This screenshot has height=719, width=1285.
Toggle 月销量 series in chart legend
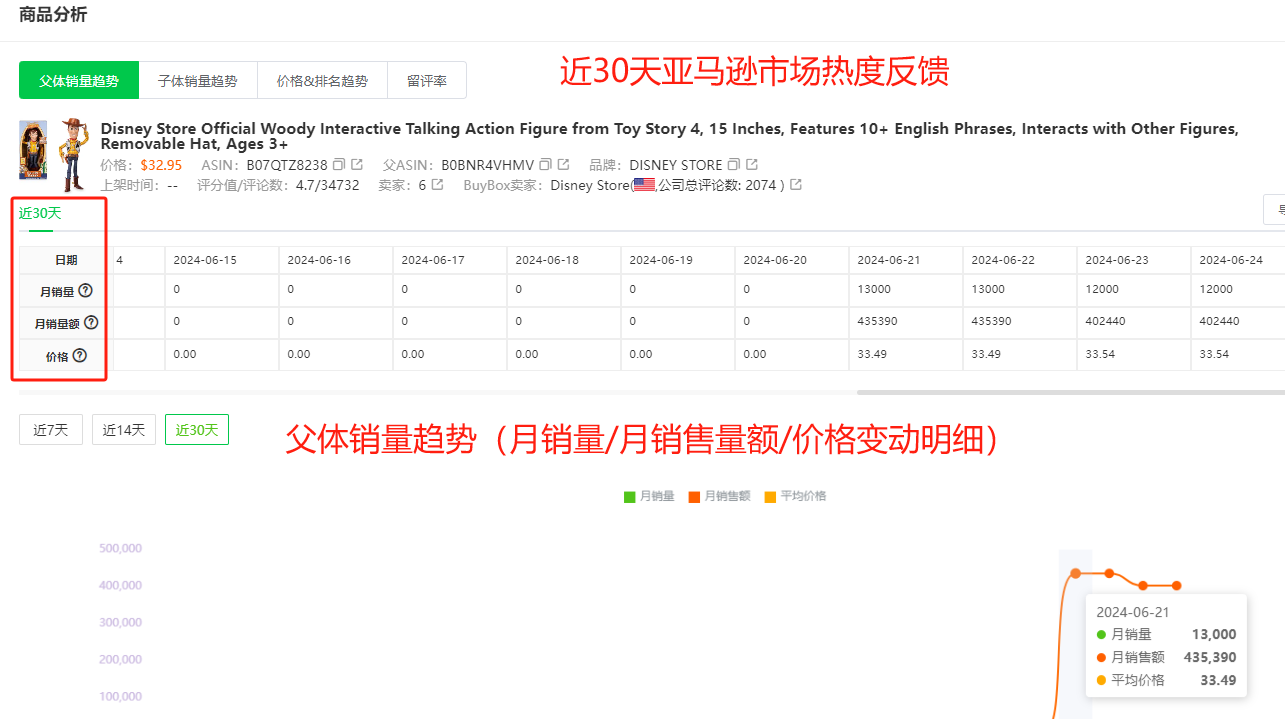pyautogui.click(x=648, y=496)
